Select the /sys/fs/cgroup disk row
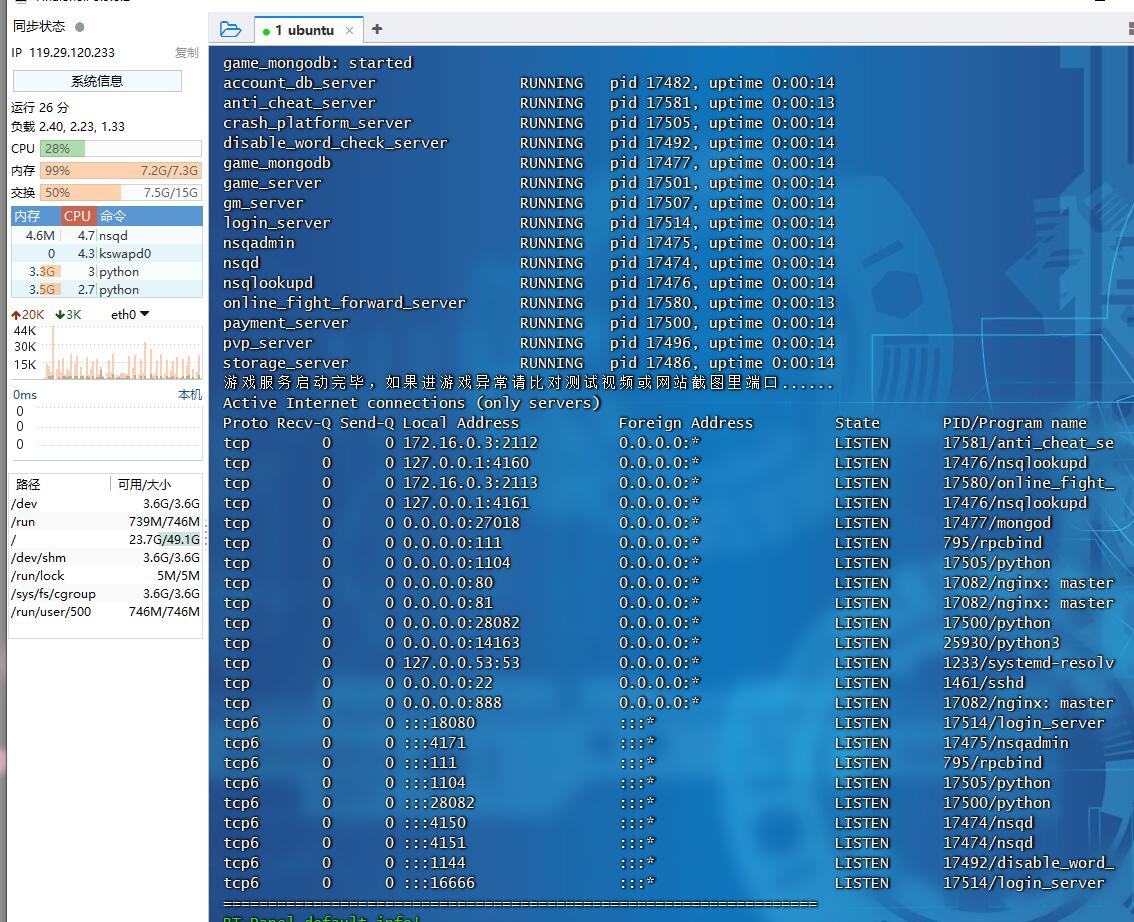The width and height of the screenshot is (1134, 922). click(x=106, y=594)
